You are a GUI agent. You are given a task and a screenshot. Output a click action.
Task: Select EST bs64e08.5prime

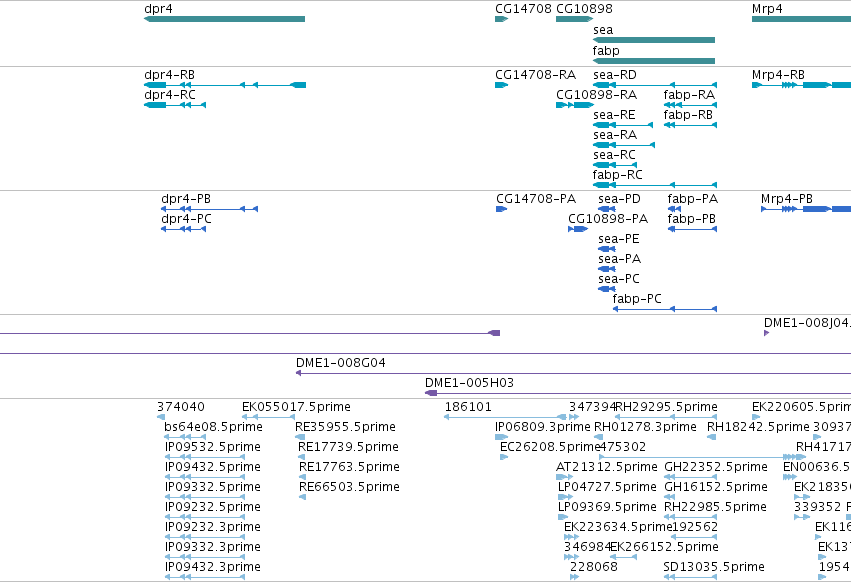185,437
